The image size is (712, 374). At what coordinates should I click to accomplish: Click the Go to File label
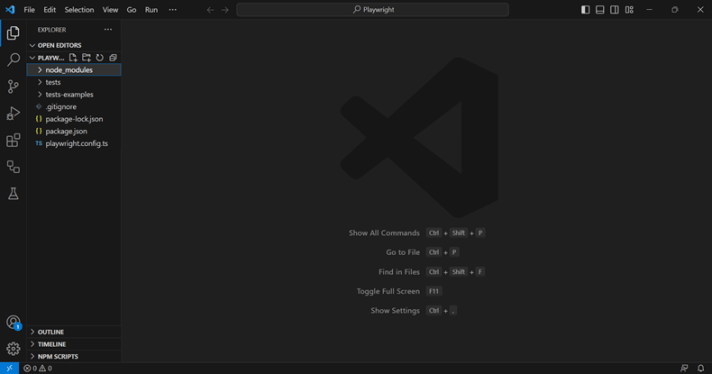point(403,252)
